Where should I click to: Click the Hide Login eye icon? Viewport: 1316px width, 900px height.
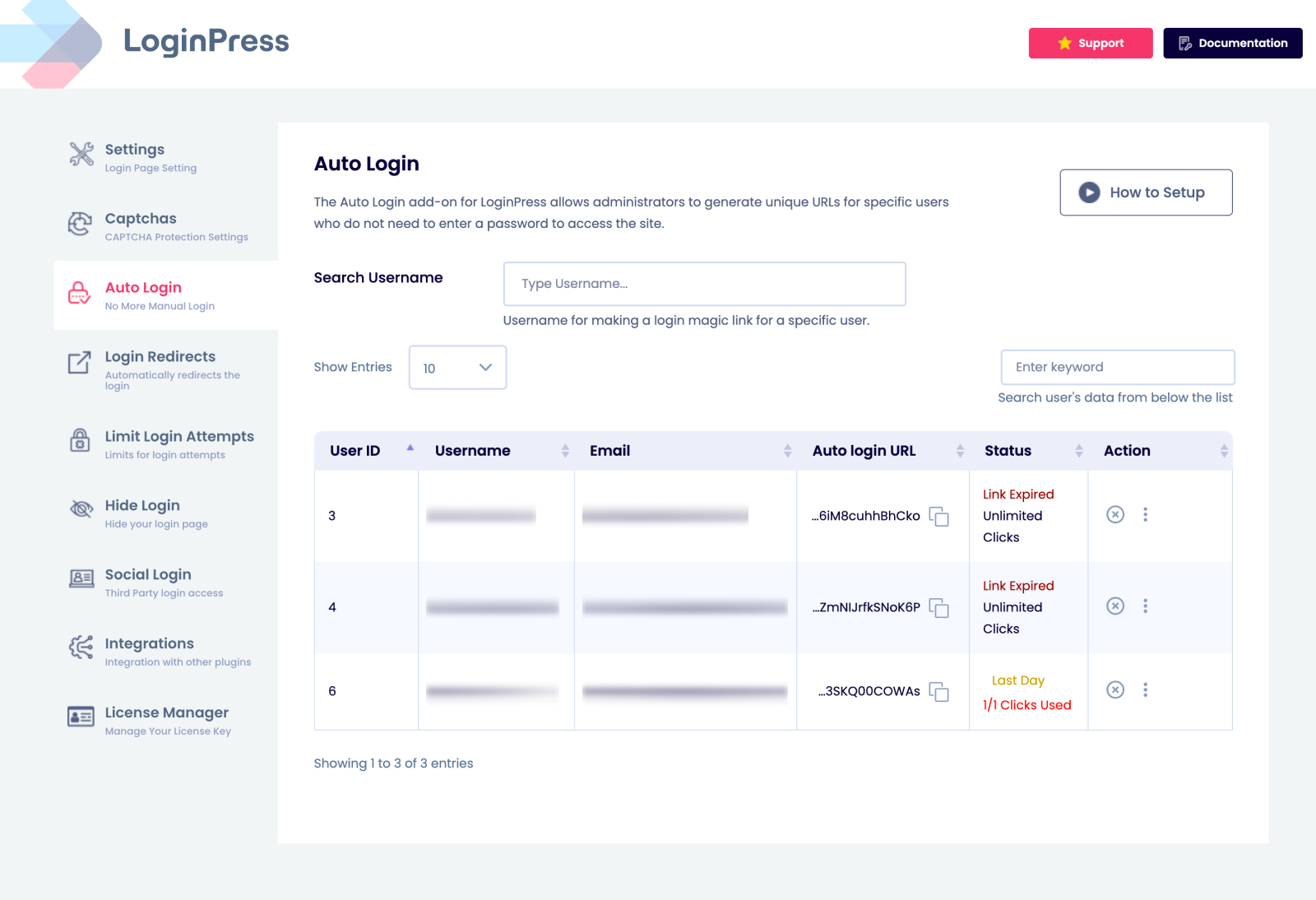click(80, 508)
